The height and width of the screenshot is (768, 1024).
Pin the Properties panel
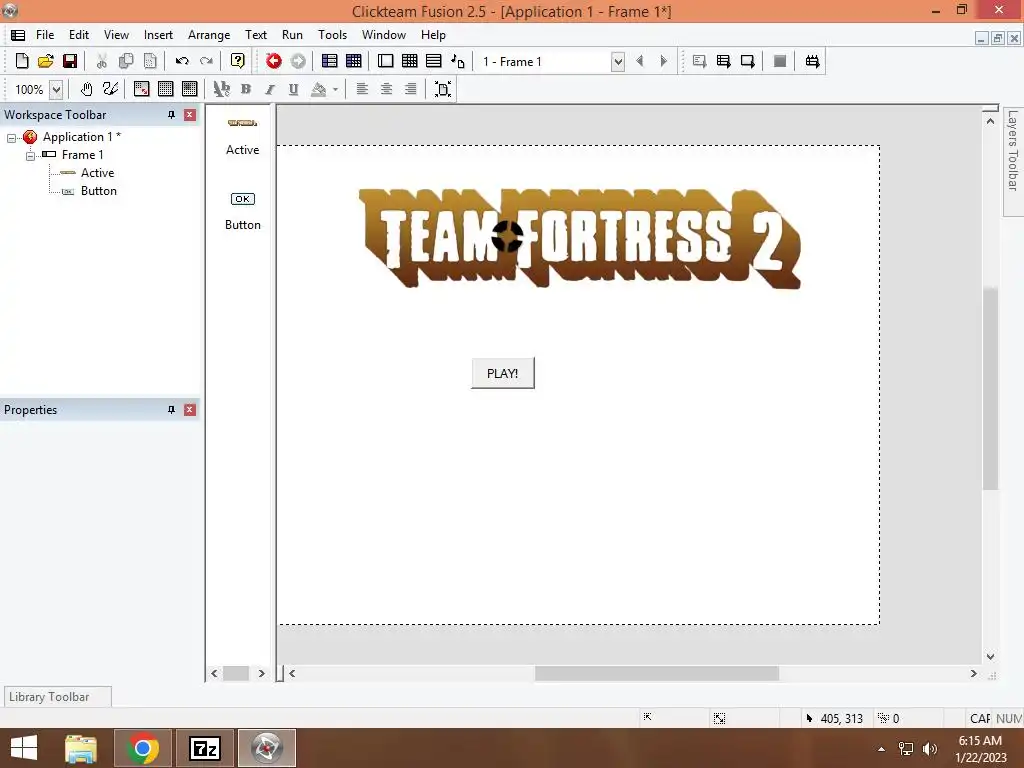tap(171, 410)
